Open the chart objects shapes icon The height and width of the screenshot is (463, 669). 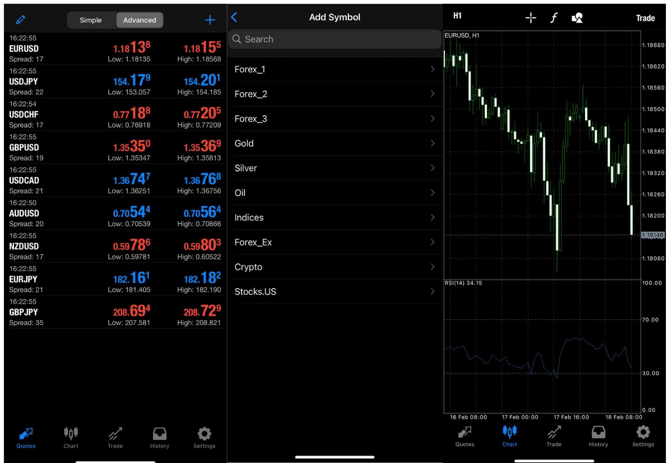coord(577,18)
